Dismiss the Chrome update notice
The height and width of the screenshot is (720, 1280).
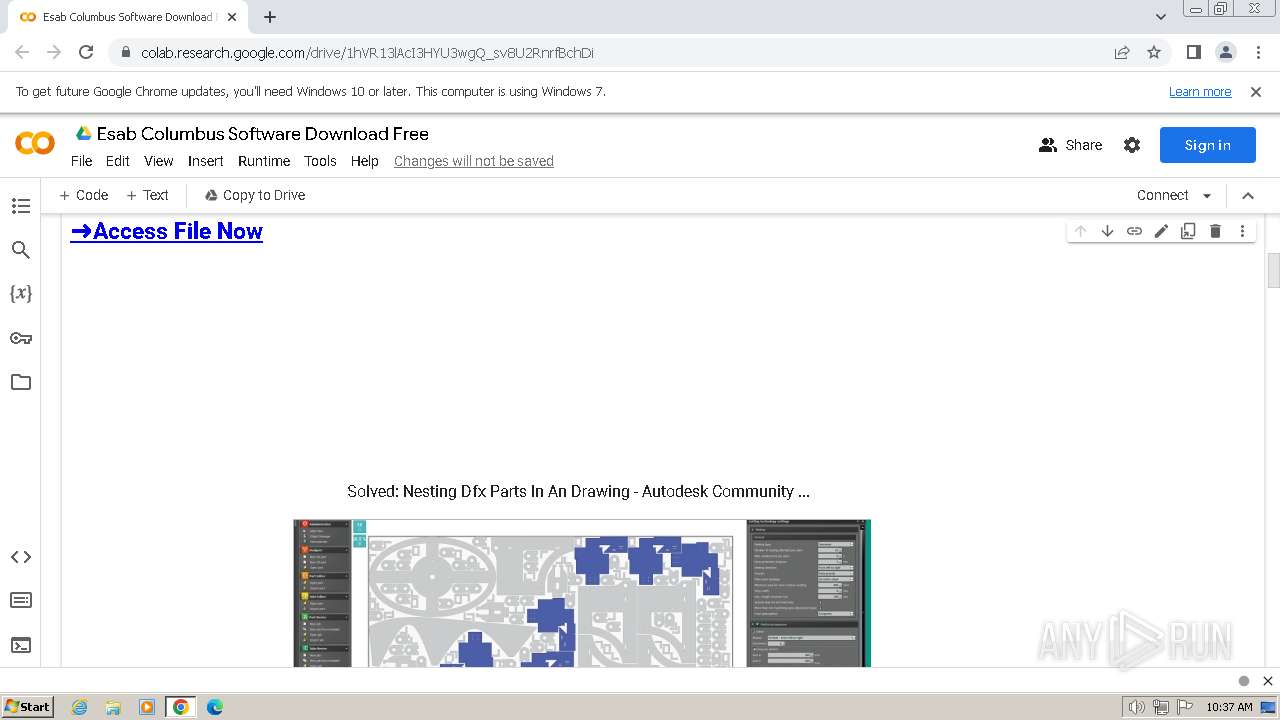point(1256,92)
